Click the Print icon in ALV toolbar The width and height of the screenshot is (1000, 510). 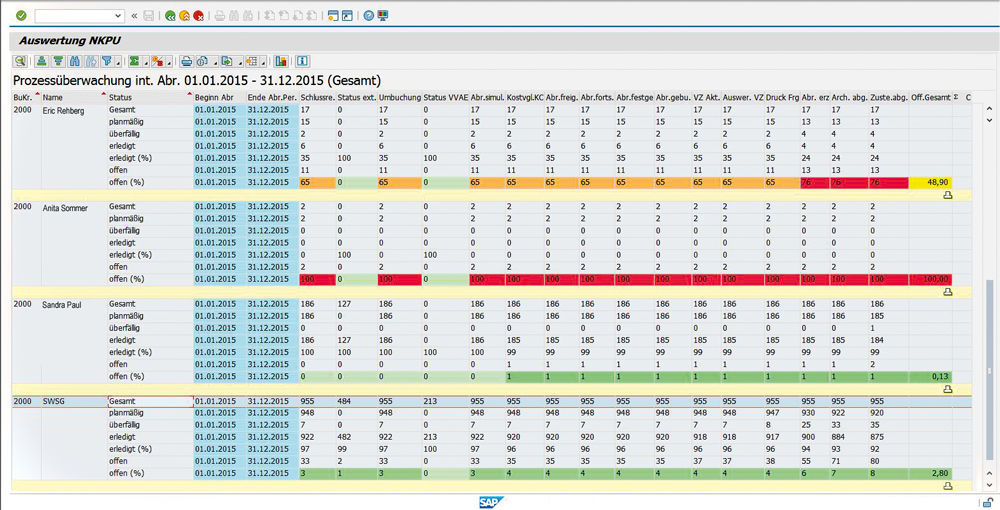[186, 61]
